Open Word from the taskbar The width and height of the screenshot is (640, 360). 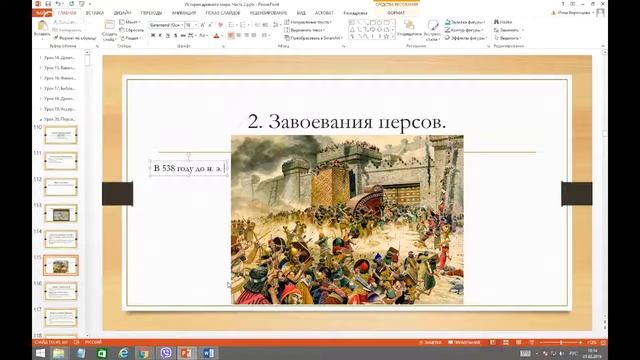(208, 353)
